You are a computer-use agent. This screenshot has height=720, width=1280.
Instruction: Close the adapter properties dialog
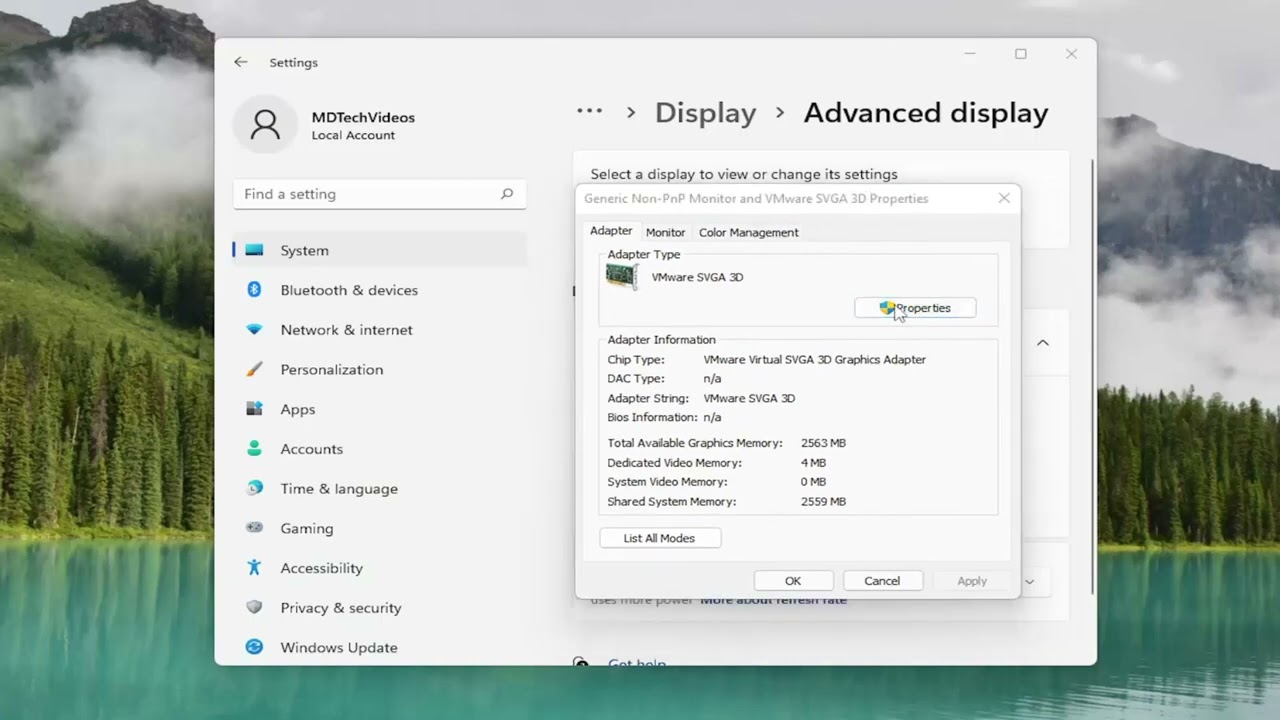point(1004,198)
